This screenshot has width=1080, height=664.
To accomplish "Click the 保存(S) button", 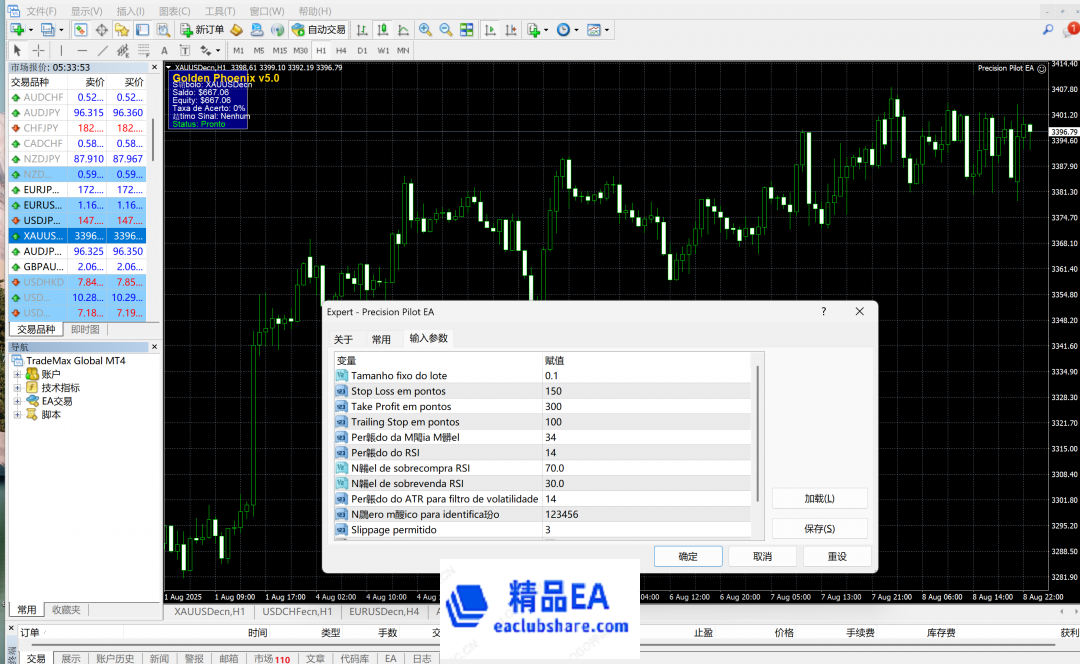I will click(x=820, y=528).
